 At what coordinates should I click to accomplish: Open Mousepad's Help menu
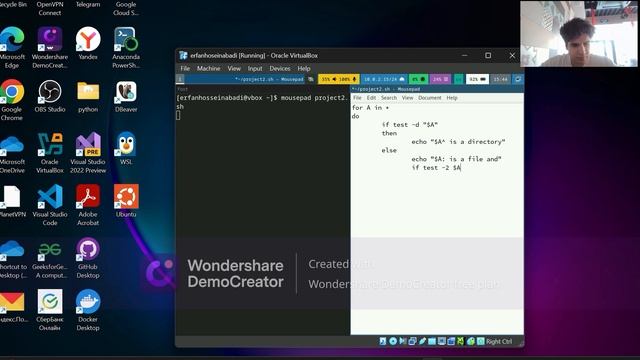pos(452,98)
